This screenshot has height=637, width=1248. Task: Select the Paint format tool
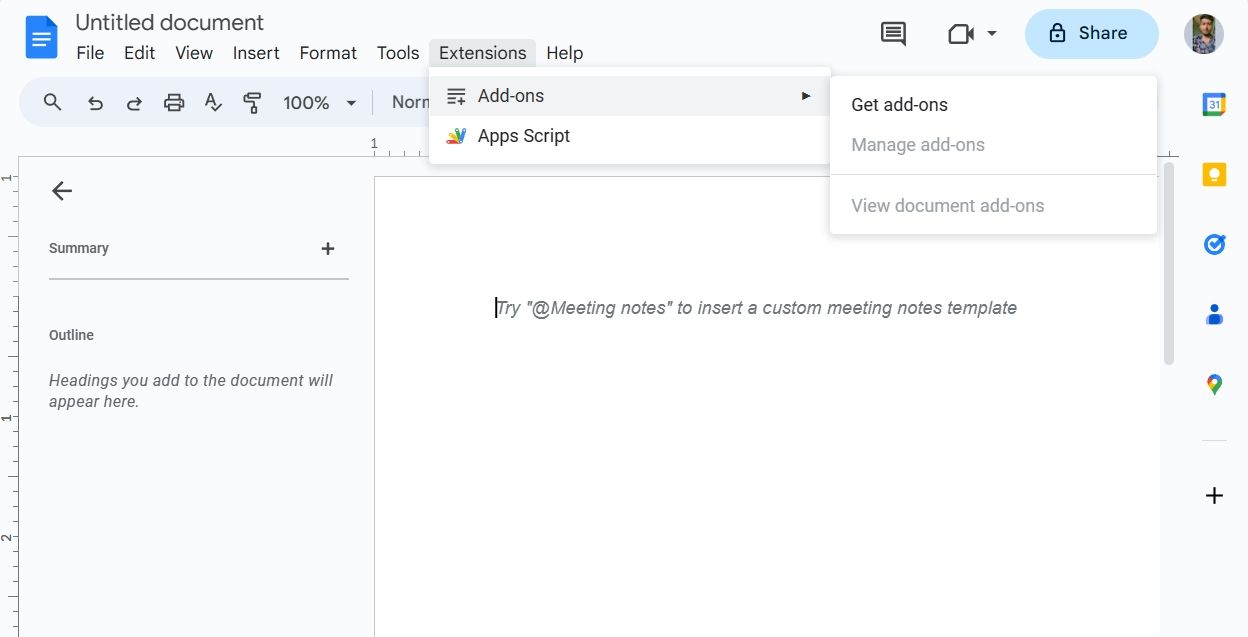click(x=252, y=102)
